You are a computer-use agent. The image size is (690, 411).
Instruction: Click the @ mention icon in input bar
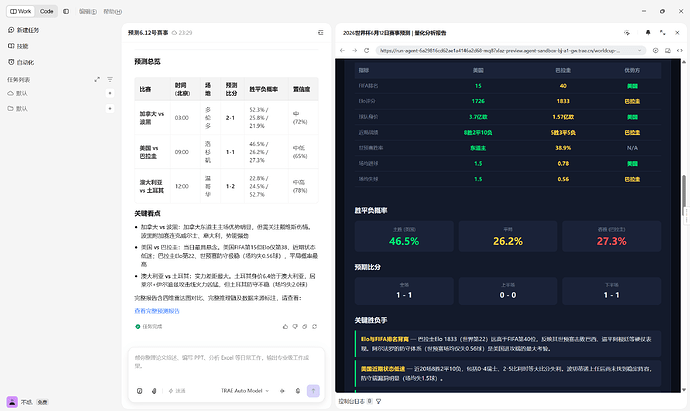[x=139, y=391]
